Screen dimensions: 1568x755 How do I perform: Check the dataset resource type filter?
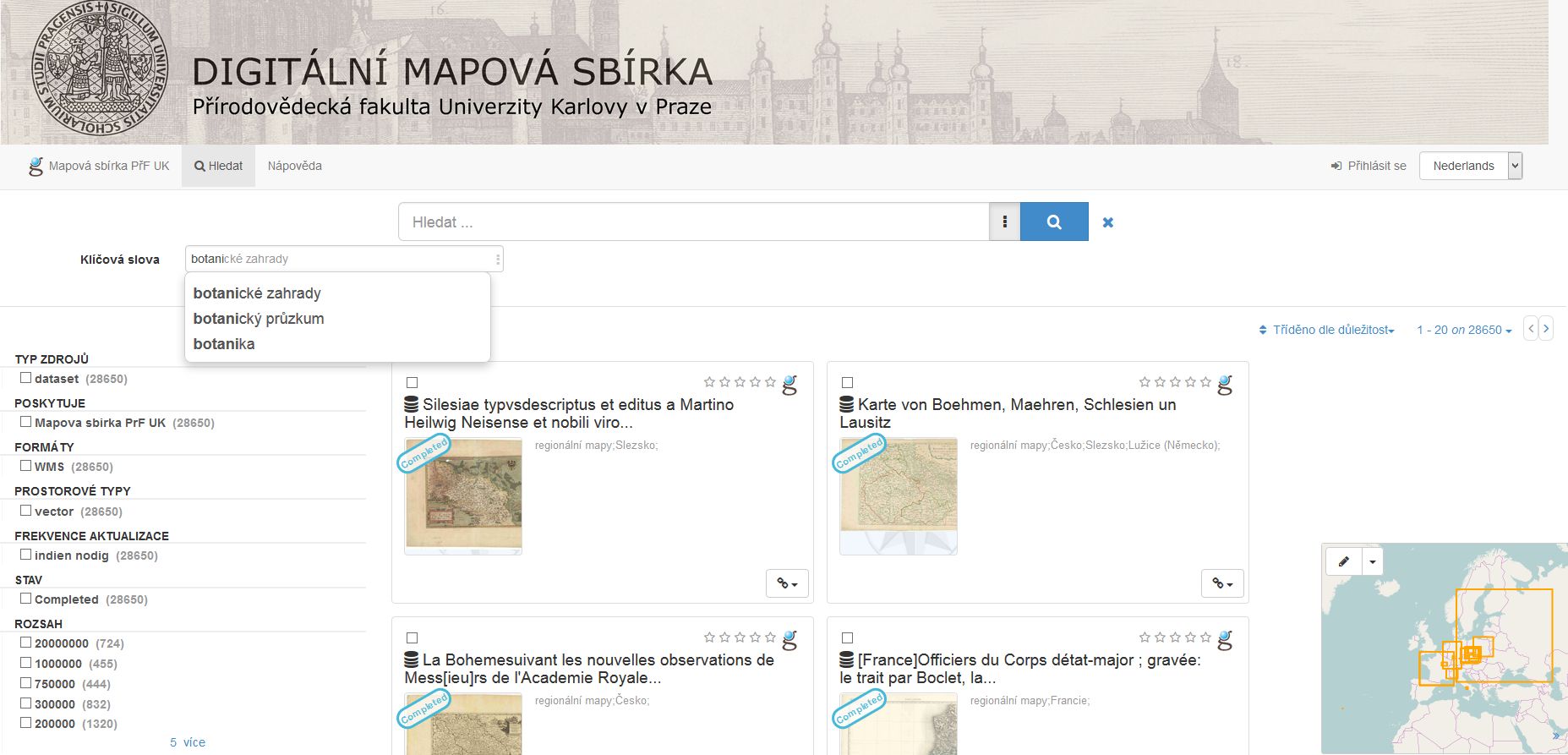coord(26,378)
